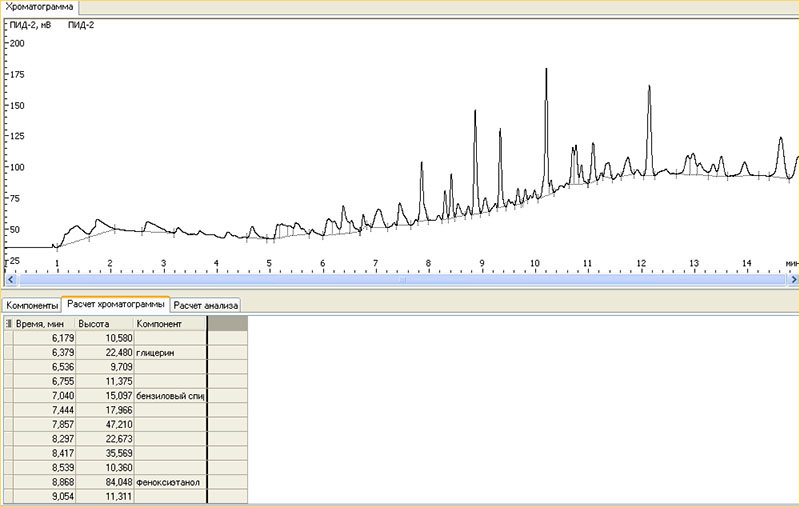
Task: Click the right scroll arrow under chromatogram
Action: (x=793, y=281)
